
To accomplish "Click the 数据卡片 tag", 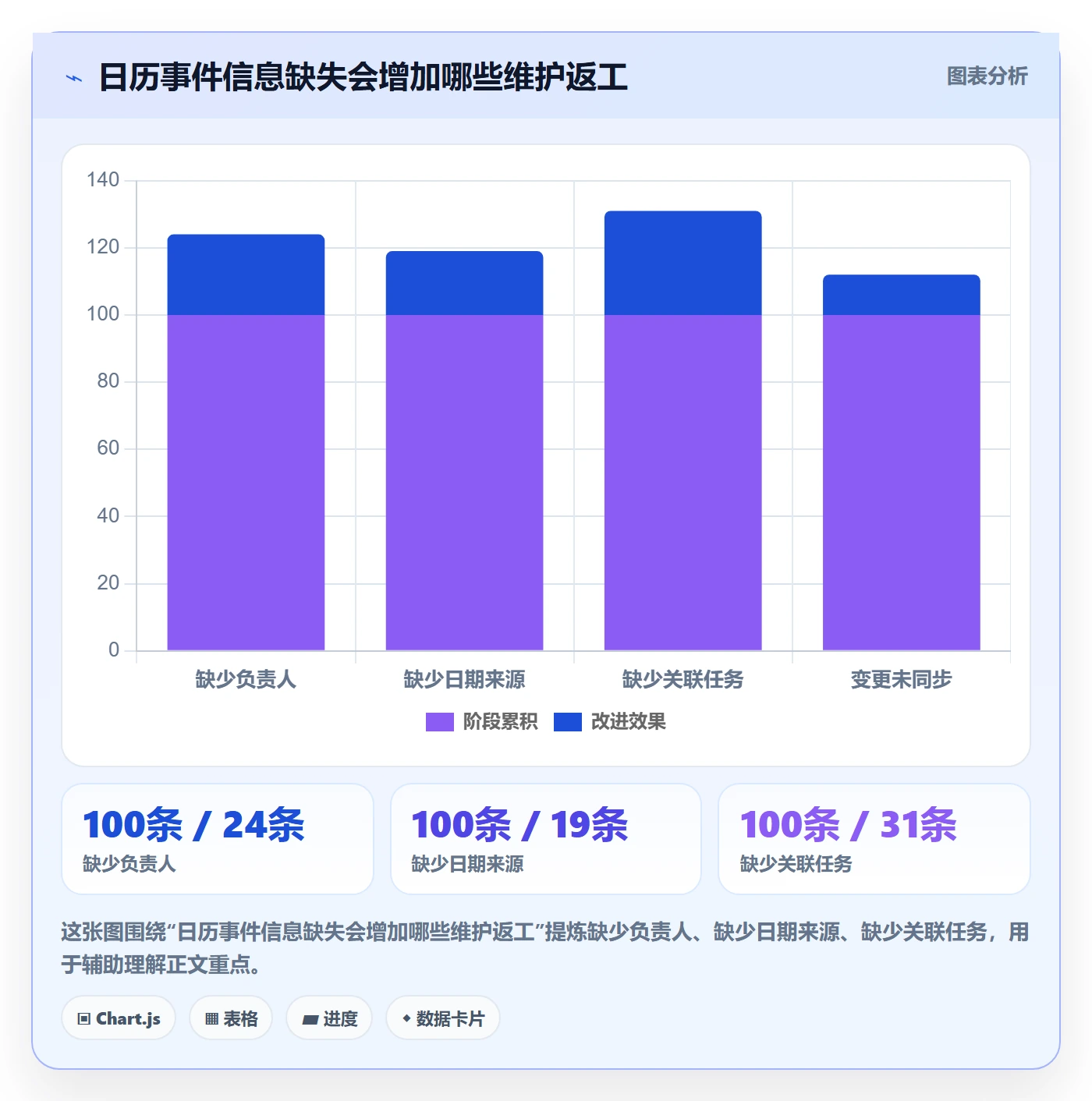I will (x=443, y=1018).
